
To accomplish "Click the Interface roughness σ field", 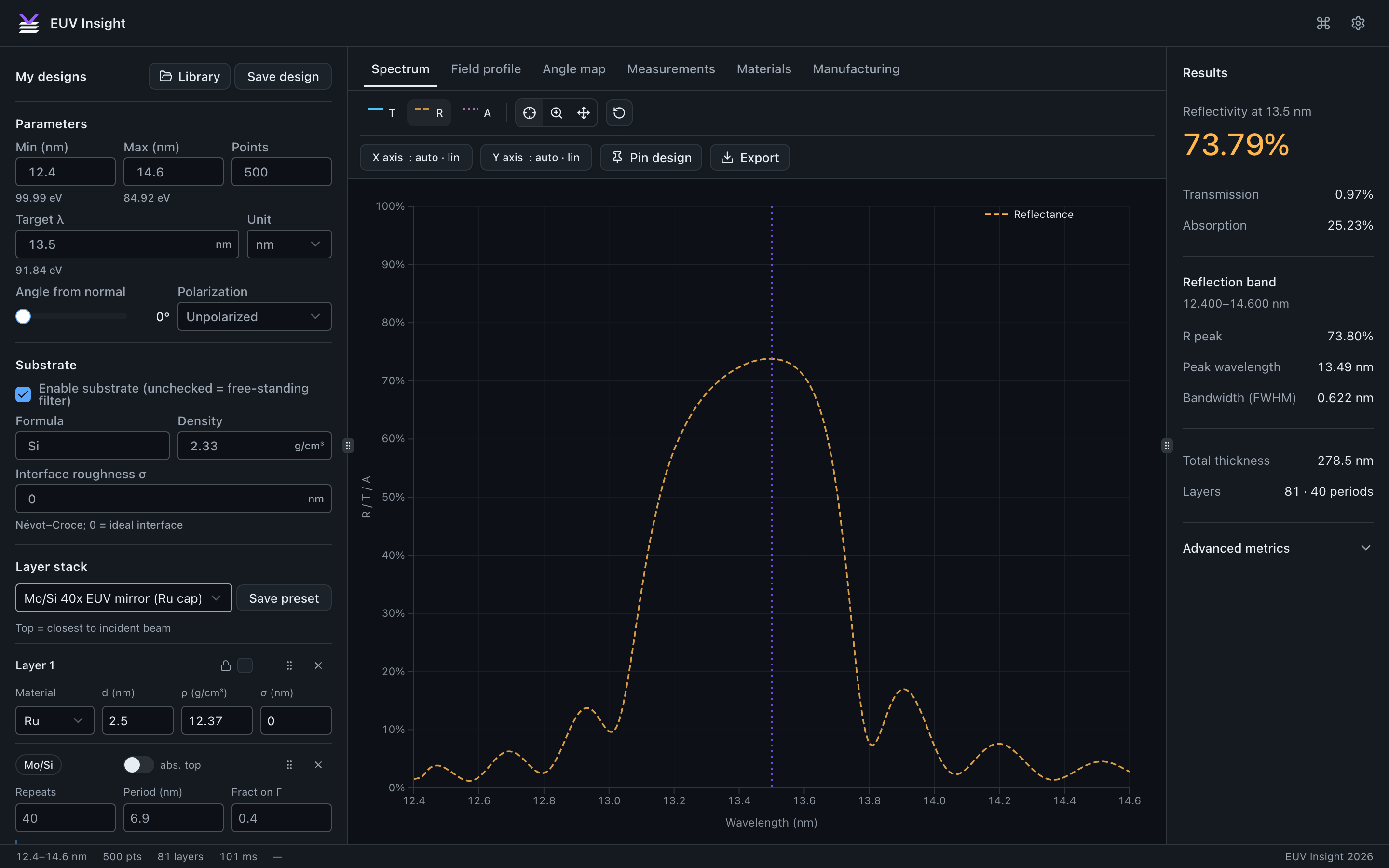I will [173, 499].
